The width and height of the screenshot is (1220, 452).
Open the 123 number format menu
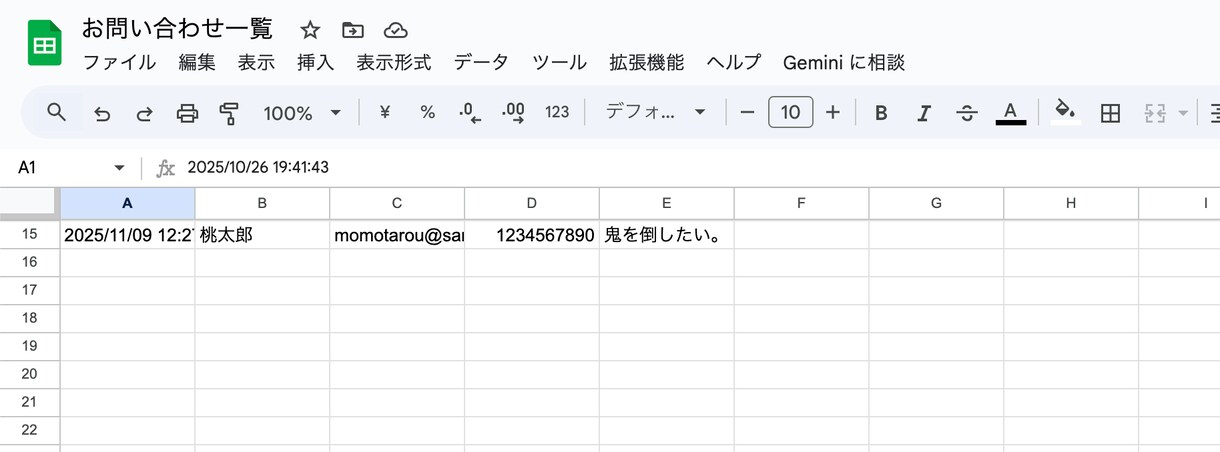pyautogui.click(x=557, y=113)
